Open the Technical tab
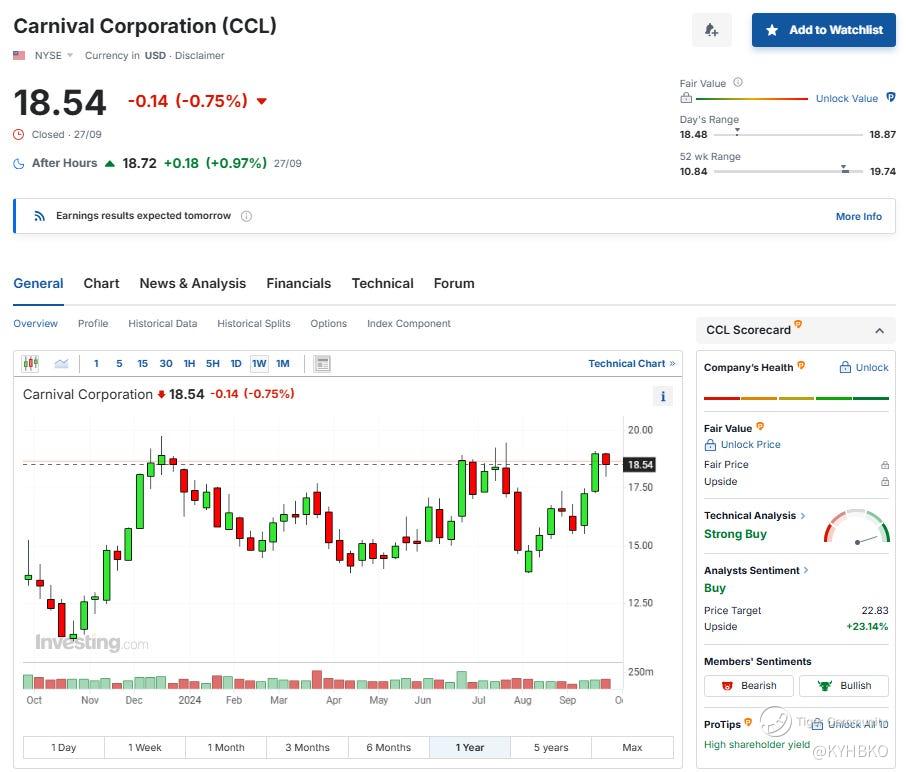The width and height of the screenshot is (906, 772). click(x=383, y=284)
